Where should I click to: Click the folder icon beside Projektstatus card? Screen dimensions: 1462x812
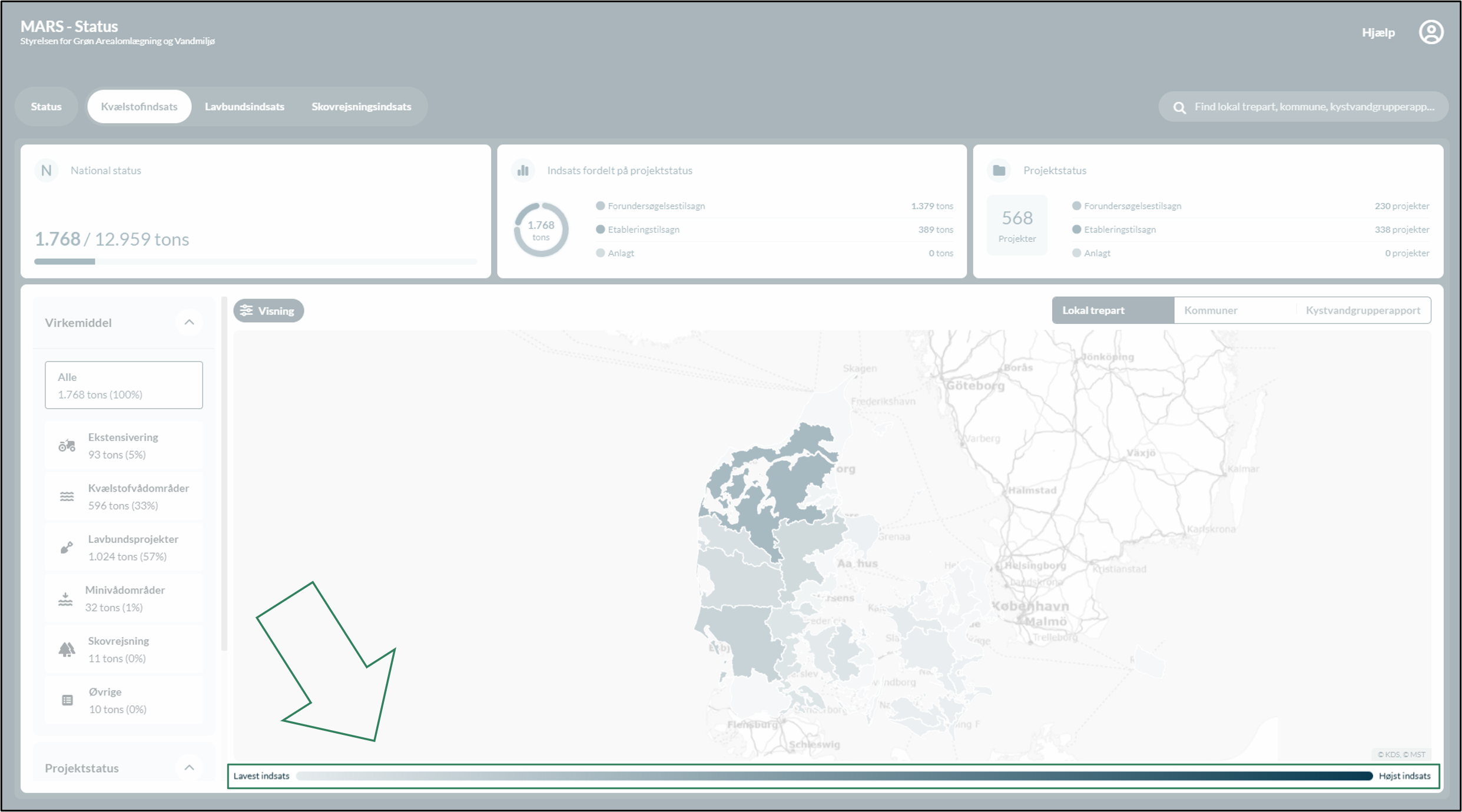tap(999, 170)
